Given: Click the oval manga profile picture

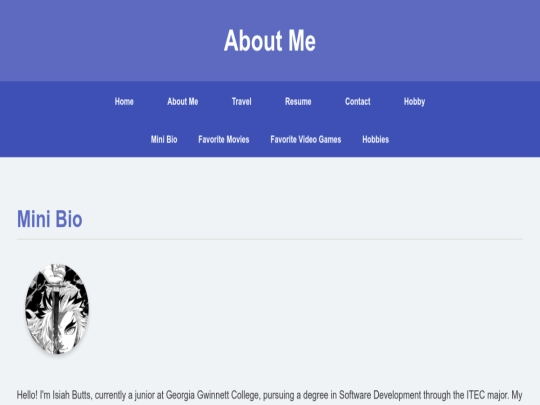Looking at the screenshot, I should (57, 309).
